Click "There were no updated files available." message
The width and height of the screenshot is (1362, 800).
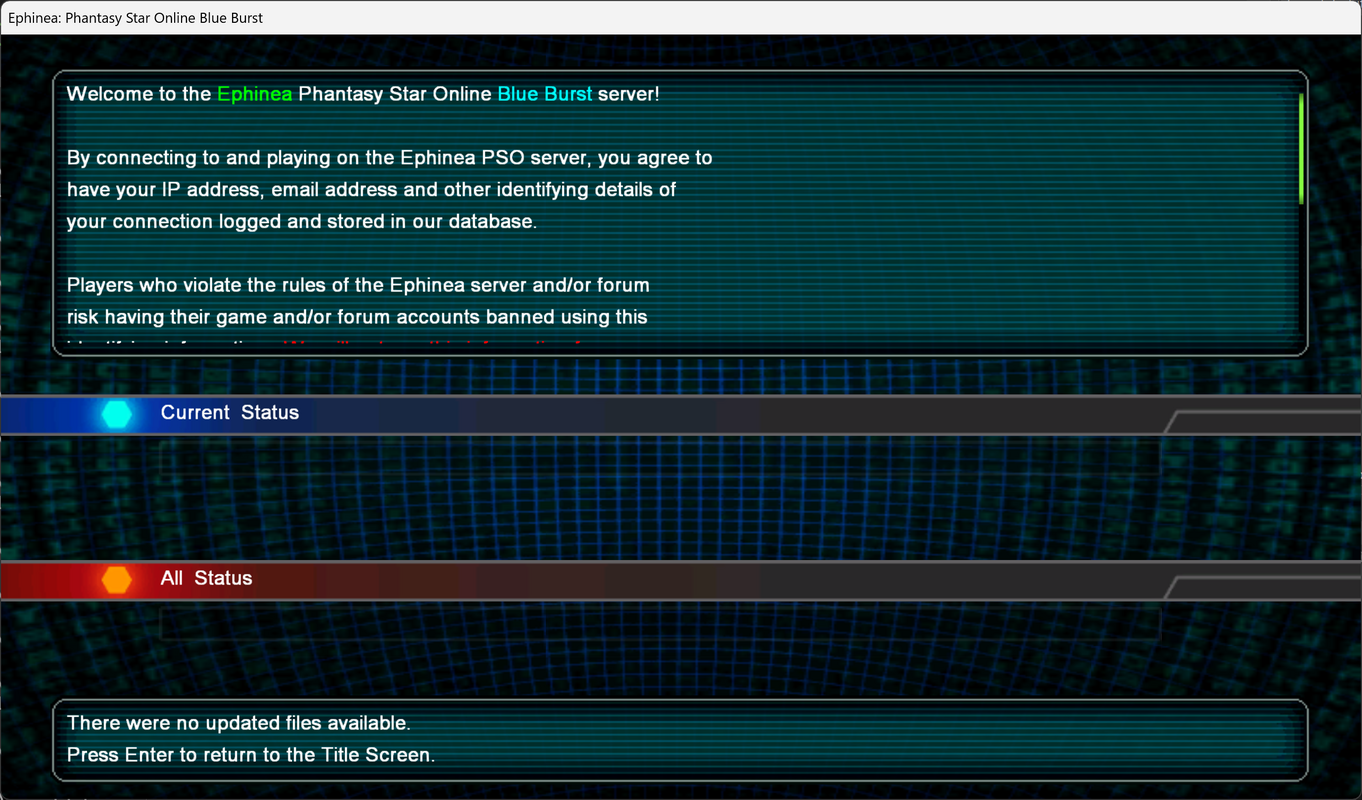(x=239, y=723)
